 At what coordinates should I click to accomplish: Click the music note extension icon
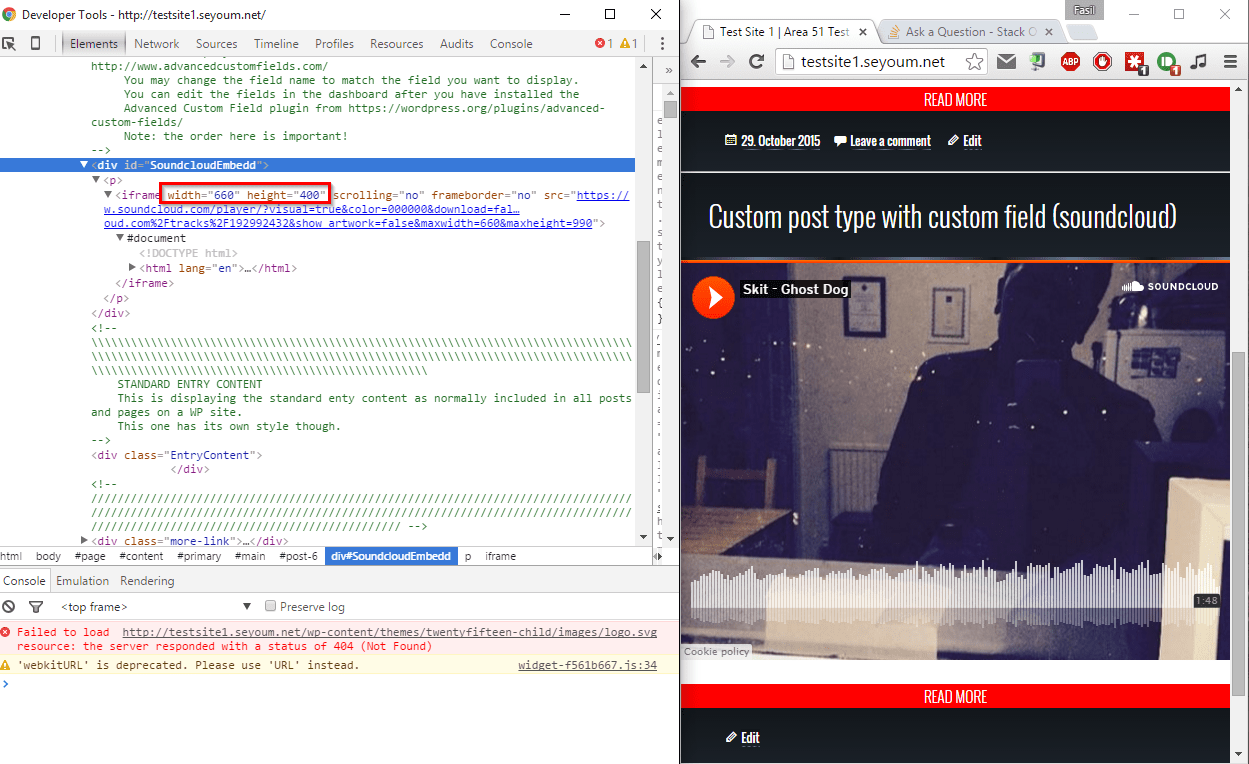tap(1199, 61)
